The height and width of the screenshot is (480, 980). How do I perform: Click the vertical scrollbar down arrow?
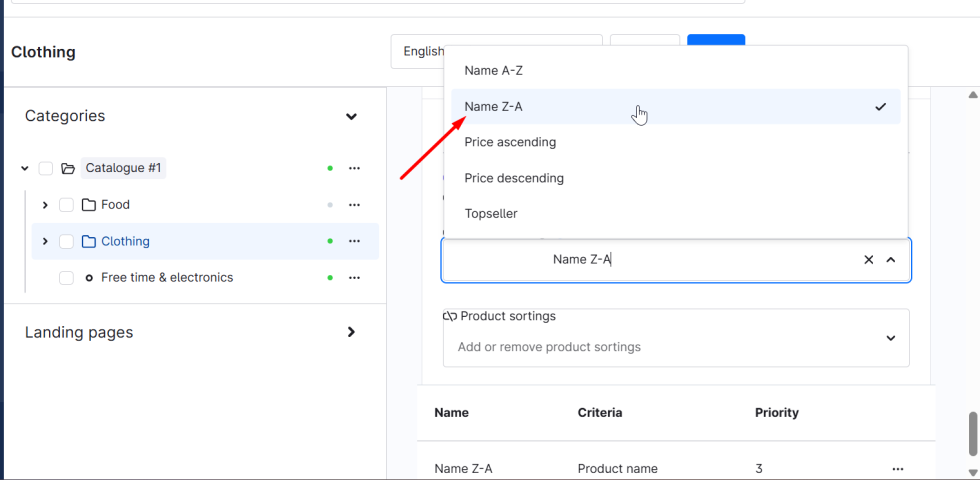pos(973,472)
